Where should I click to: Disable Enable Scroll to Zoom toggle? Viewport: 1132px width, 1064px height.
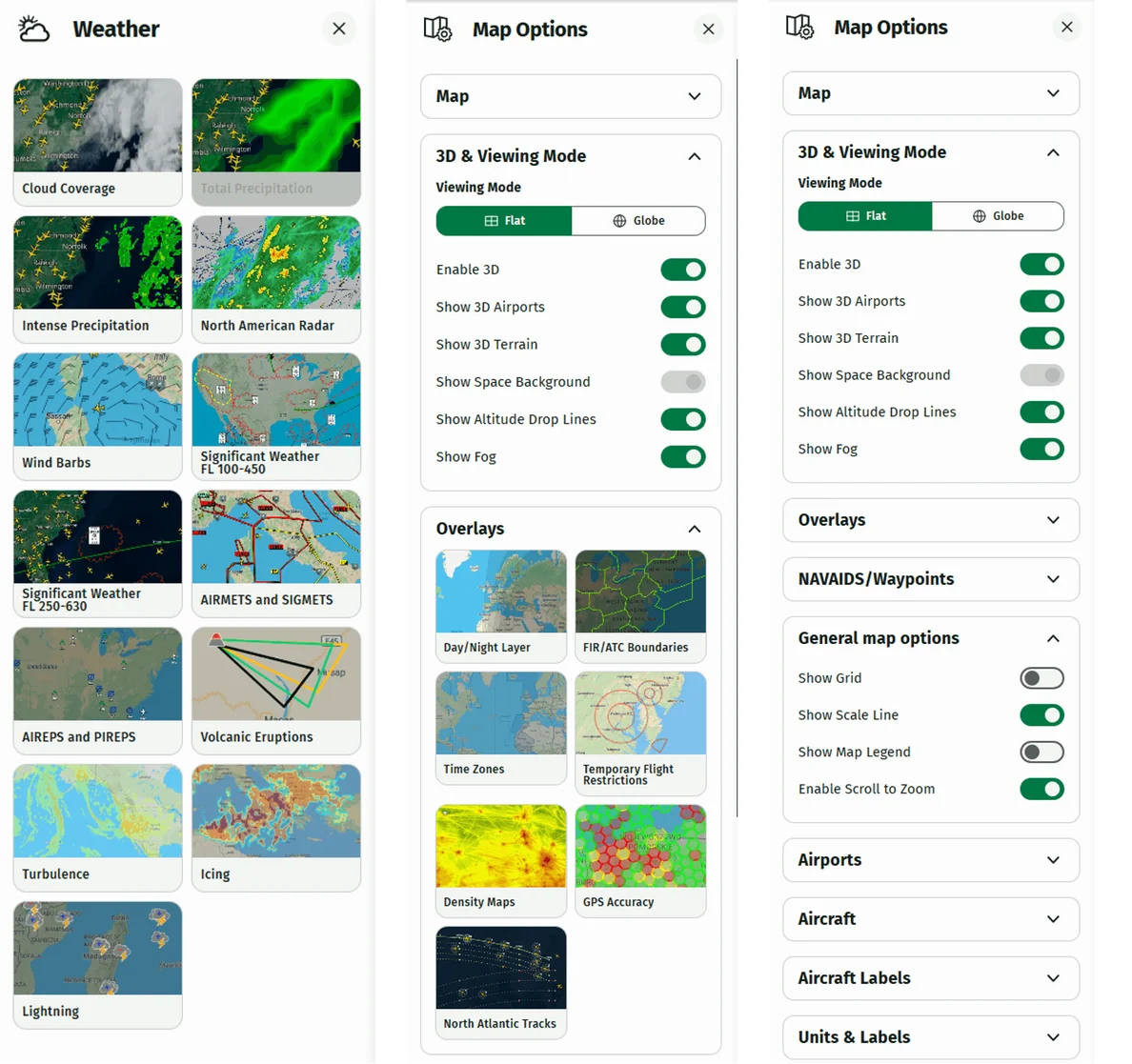(1041, 789)
